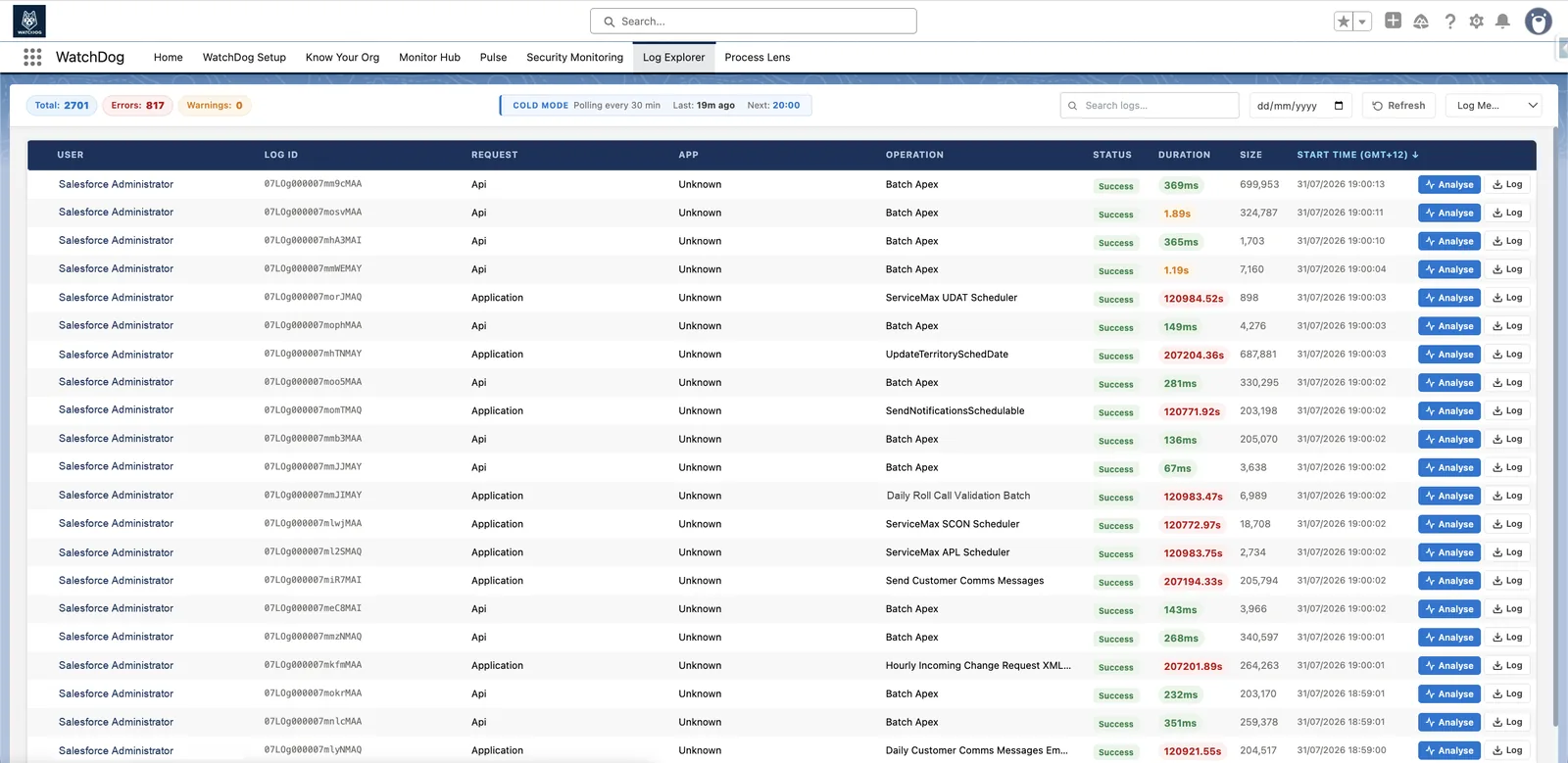Open the Salesforce Guidance cloud icon

[1421, 22]
